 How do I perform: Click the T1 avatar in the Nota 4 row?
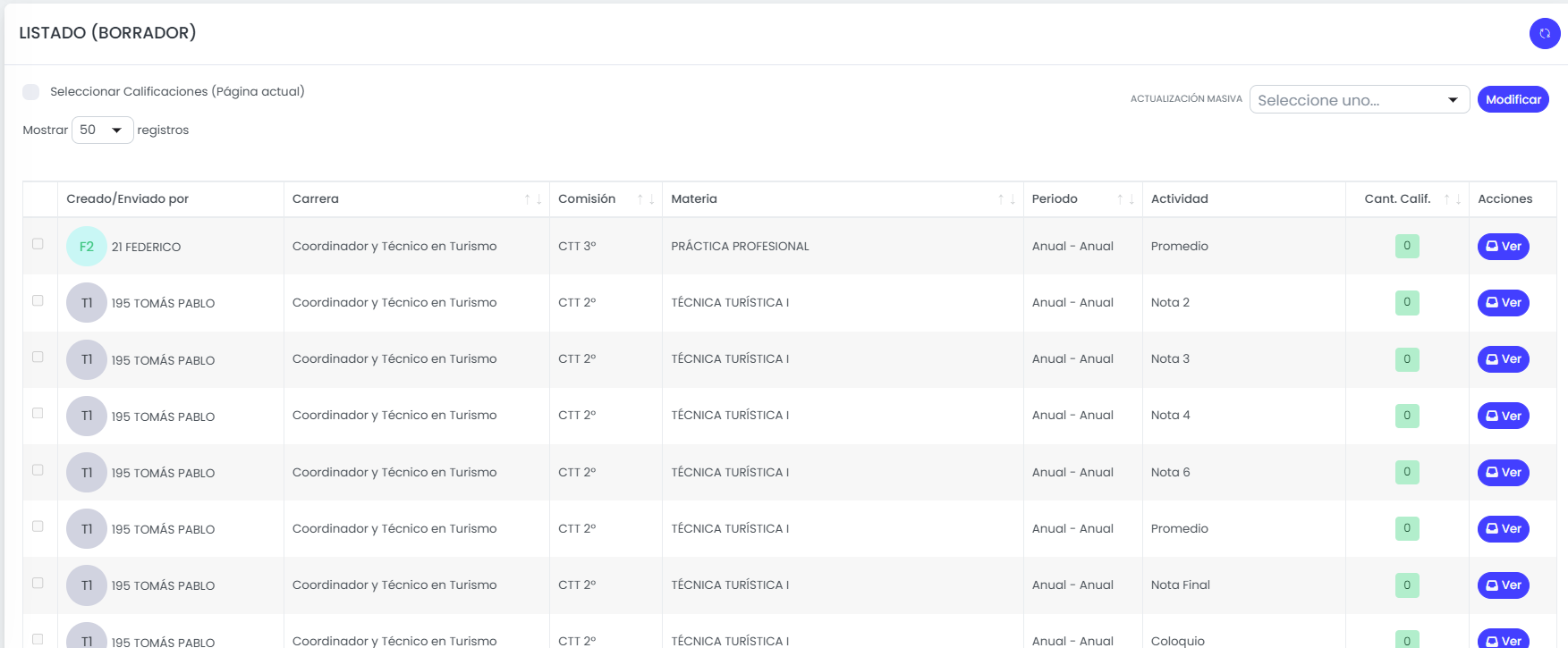(87, 416)
